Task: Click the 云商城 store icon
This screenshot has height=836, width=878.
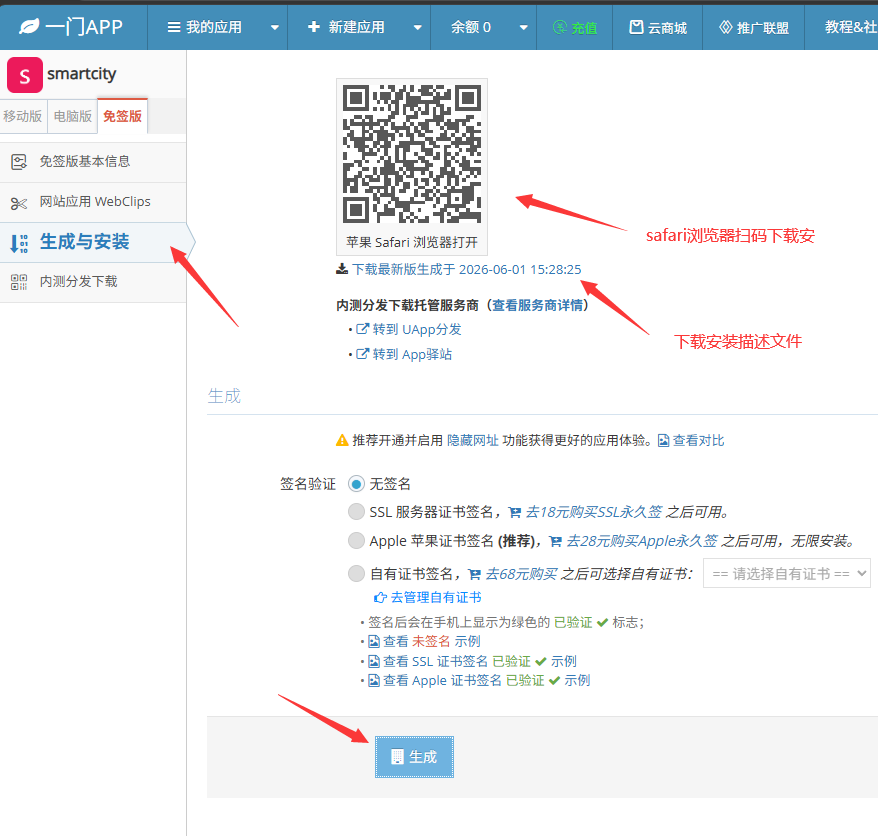Action: click(636, 27)
